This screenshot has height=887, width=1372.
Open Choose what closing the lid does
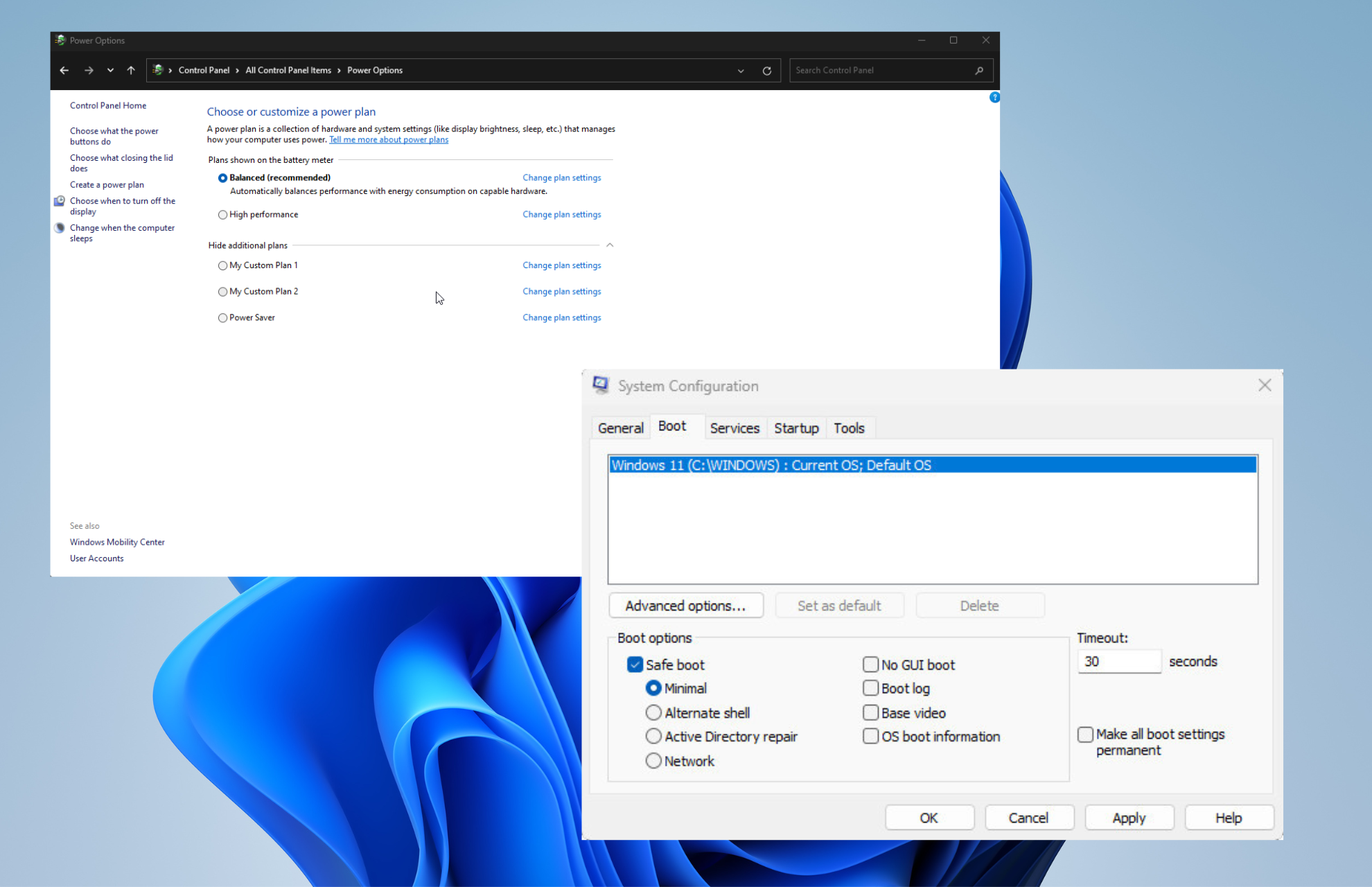tap(121, 163)
